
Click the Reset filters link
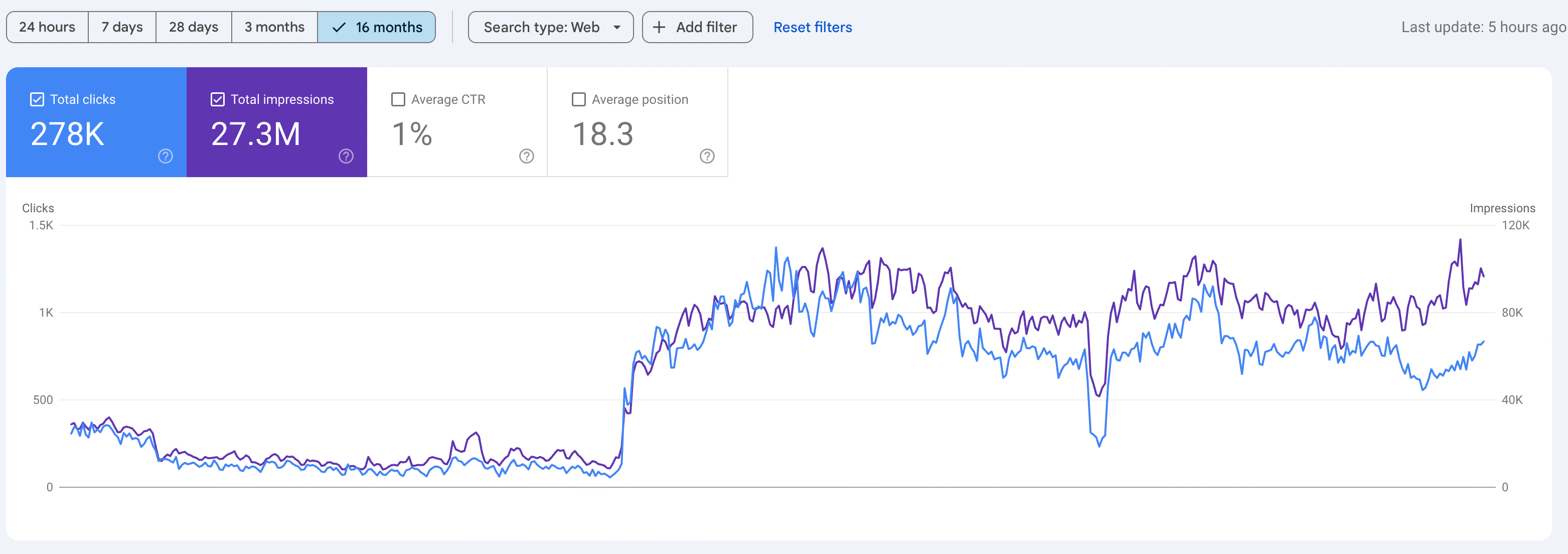pos(812,28)
